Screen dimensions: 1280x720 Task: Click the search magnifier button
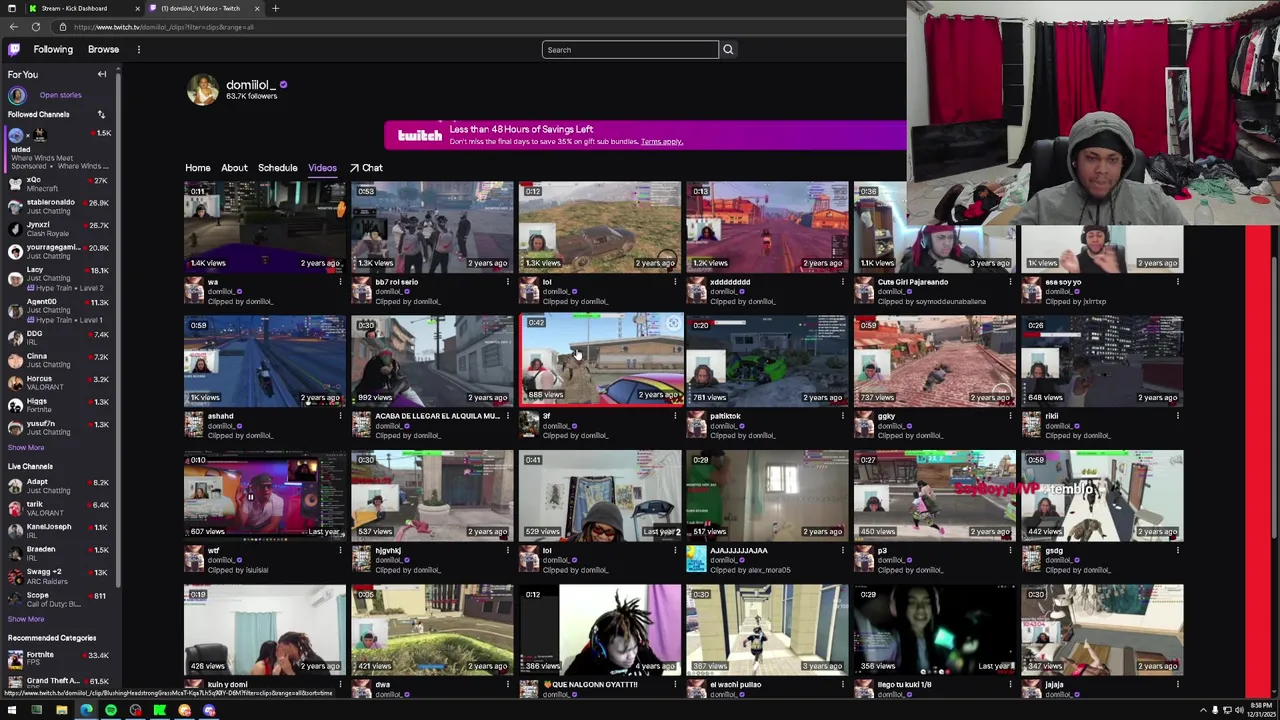[x=728, y=49]
